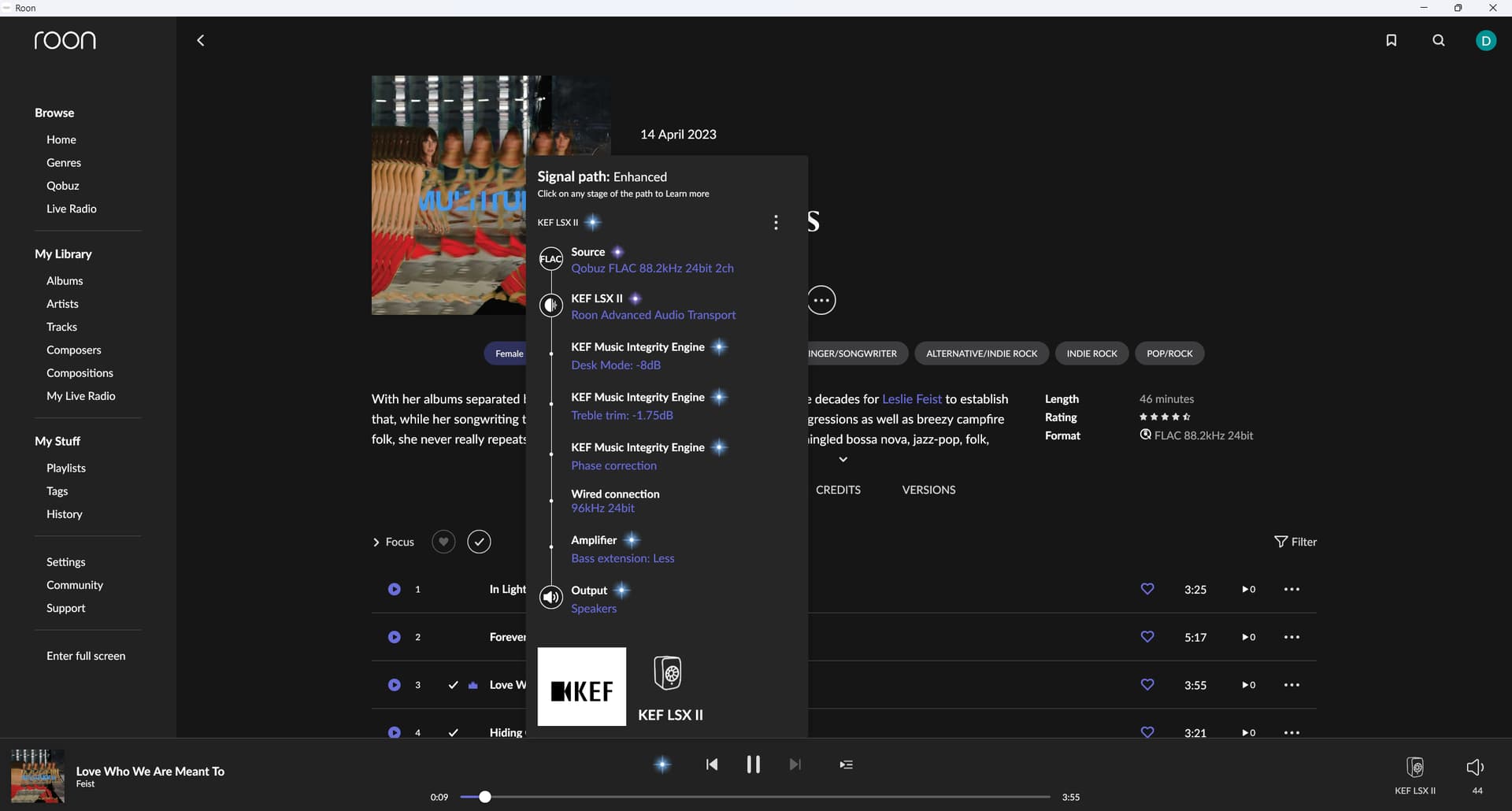Click Roon Advanced Audio Transport text

(x=654, y=315)
